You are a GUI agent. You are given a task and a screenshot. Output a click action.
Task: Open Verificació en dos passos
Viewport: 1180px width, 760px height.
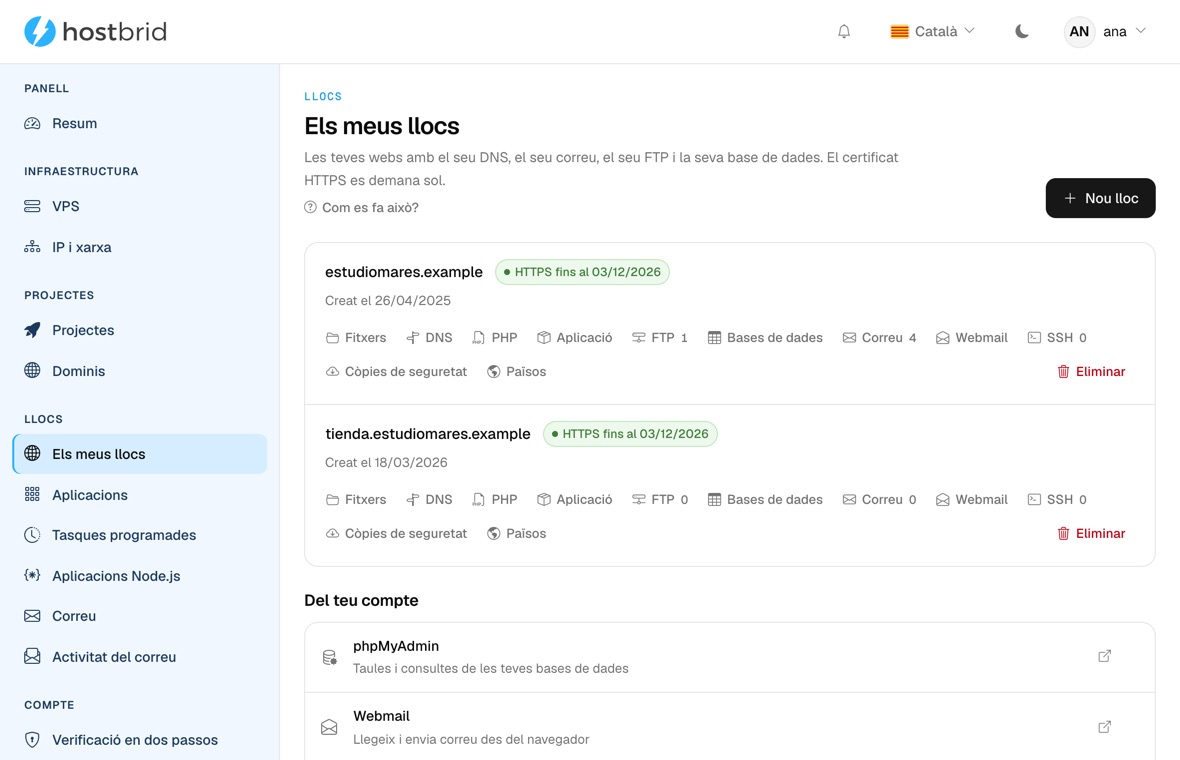click(x=140, y=740)
